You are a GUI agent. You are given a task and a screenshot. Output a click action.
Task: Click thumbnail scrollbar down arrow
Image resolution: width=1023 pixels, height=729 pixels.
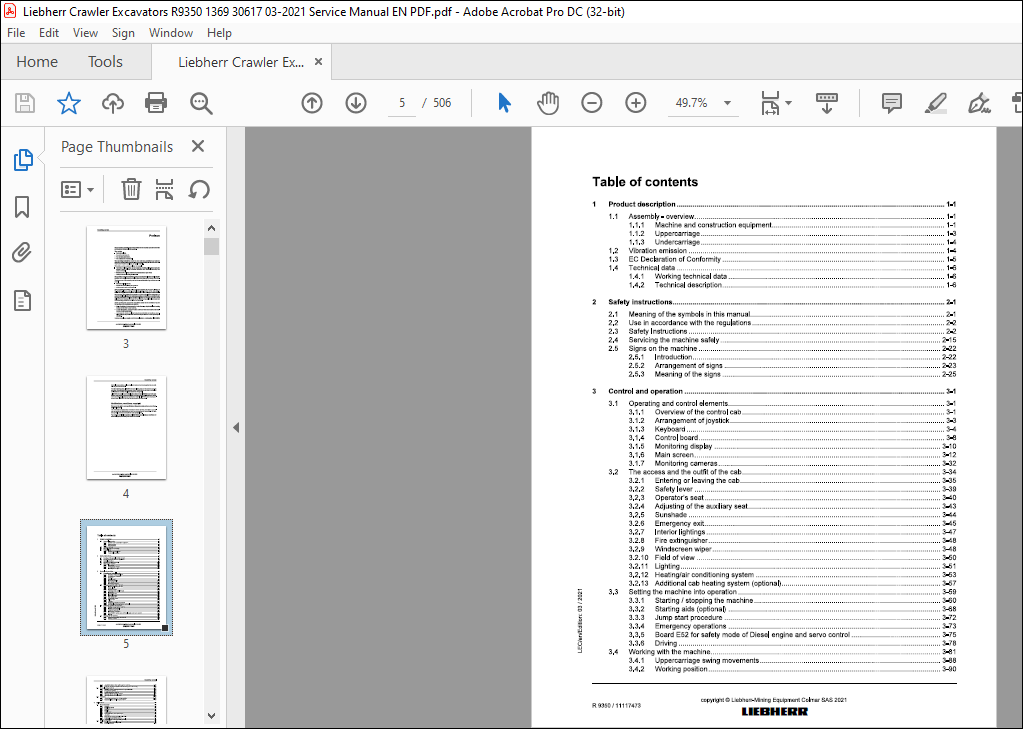(x=211, y=716)
